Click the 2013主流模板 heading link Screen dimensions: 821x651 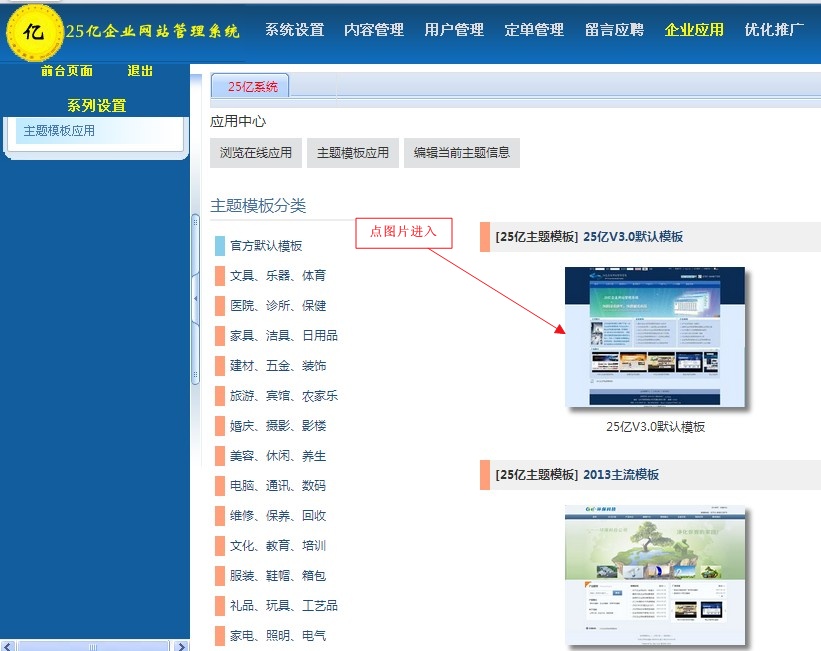coord(621,475)
